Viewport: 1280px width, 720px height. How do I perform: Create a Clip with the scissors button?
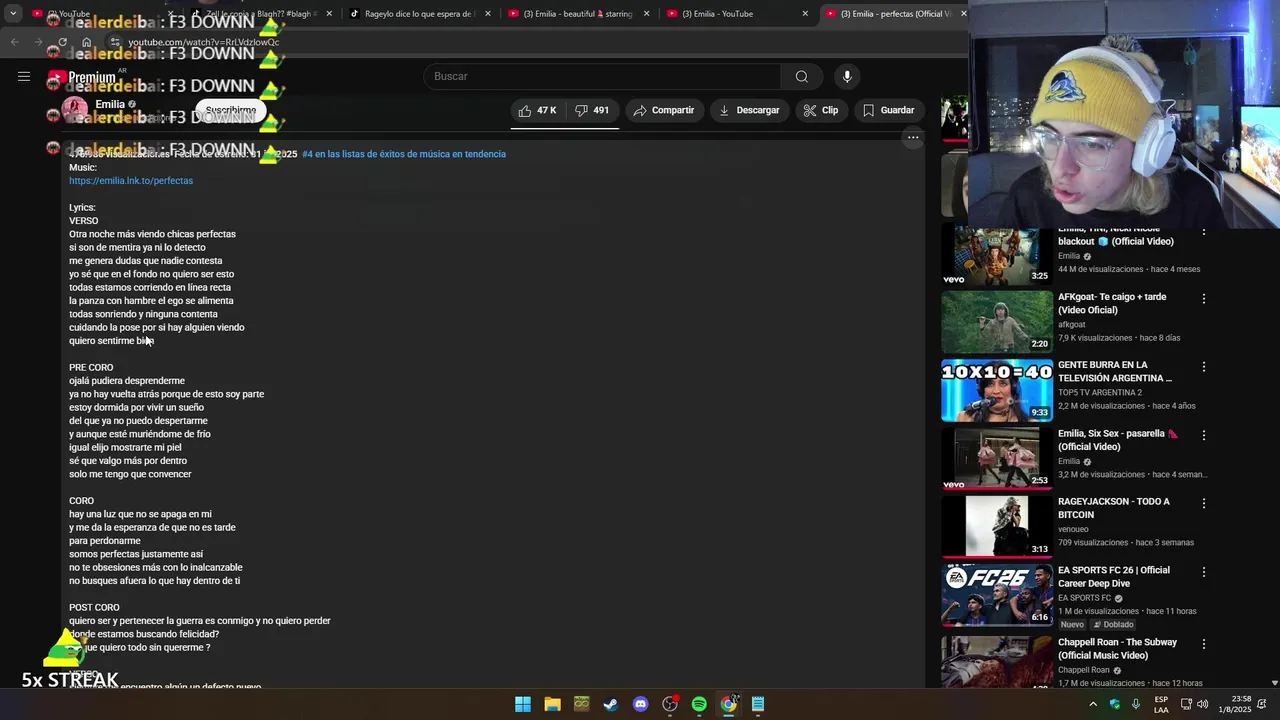821,110
